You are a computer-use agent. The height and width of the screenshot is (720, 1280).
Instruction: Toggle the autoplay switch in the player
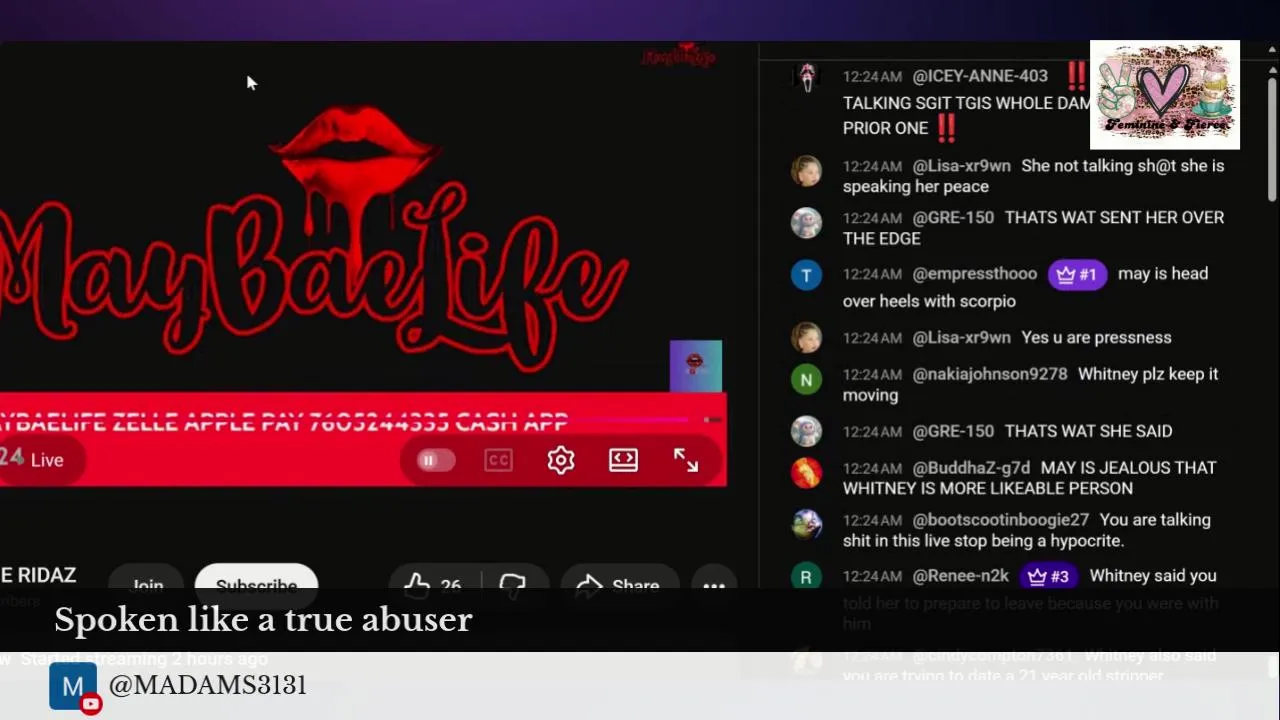(x=435, y=460)
